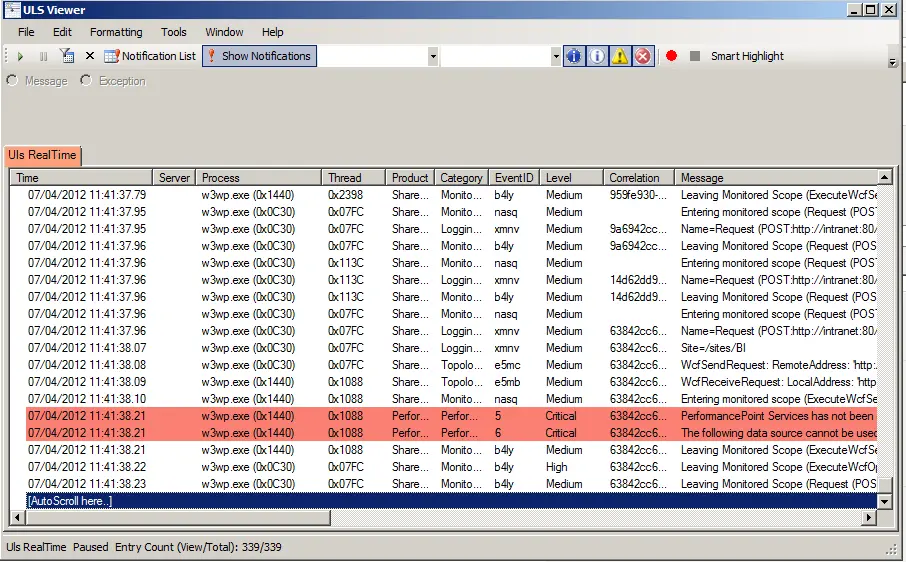Open the filter icon in toolbar
906x562 pixels.
coord(67,57)
